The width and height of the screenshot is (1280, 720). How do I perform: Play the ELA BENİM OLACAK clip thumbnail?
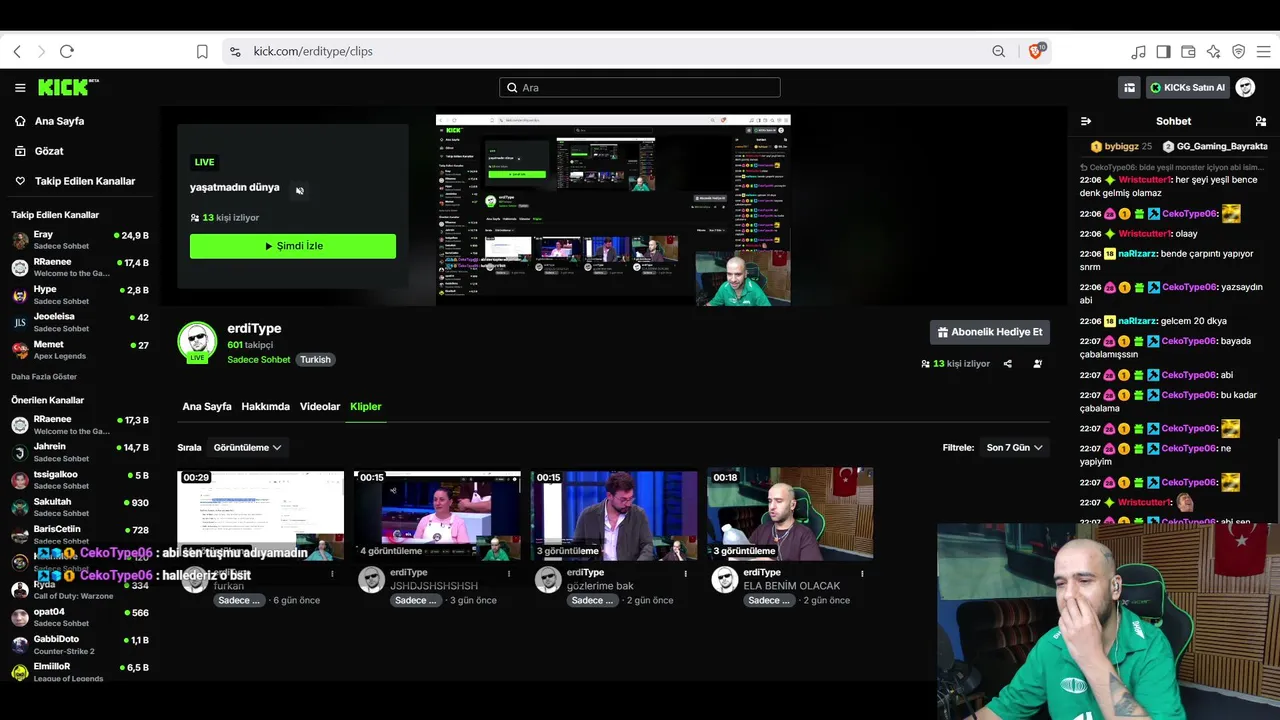click(x=790, y=515)
